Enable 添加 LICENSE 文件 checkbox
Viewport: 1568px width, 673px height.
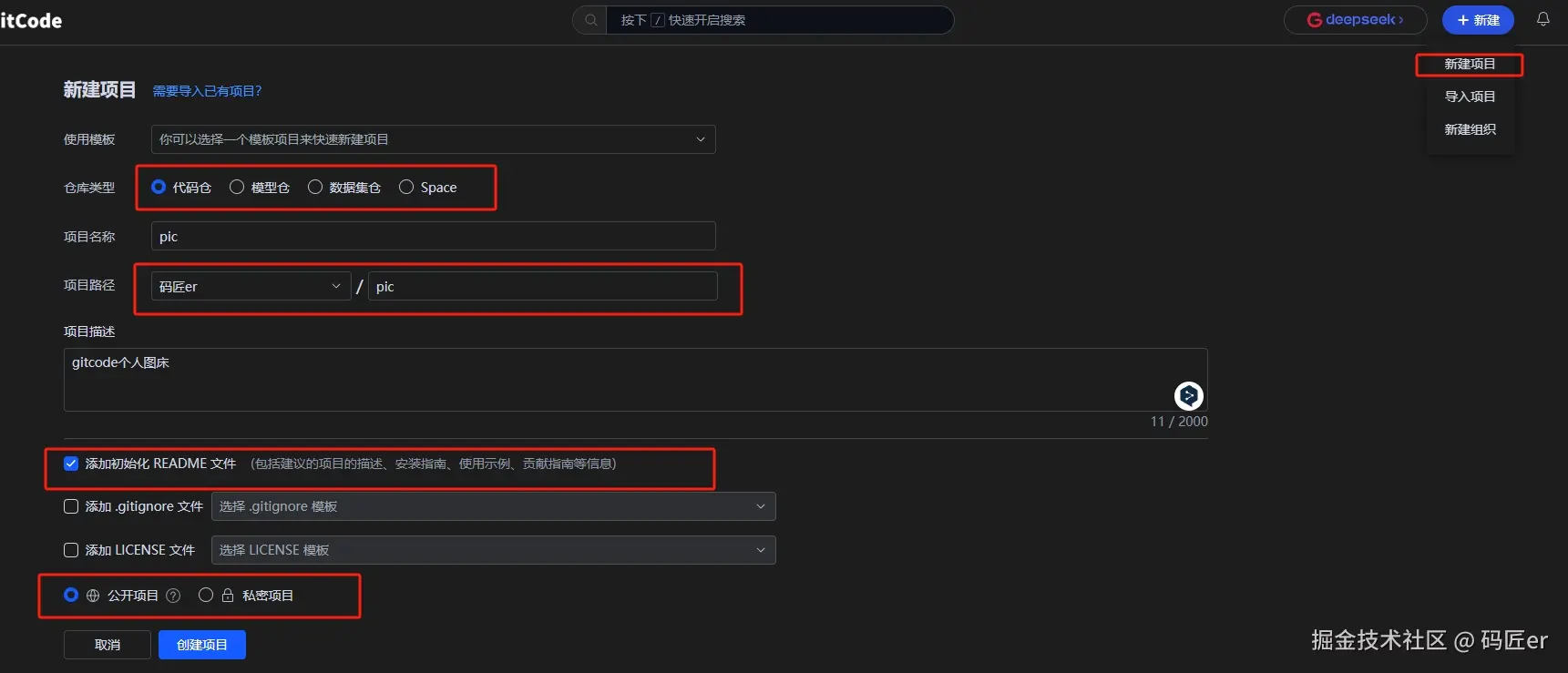71,550
